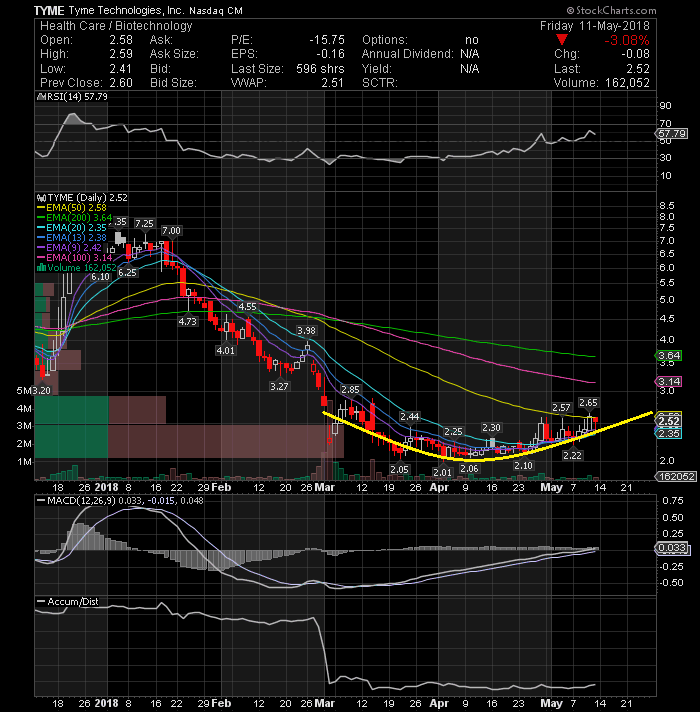Click the VWAP value 2.51
The width and height of the screenshot is (700, 712).
pos(332,83)
